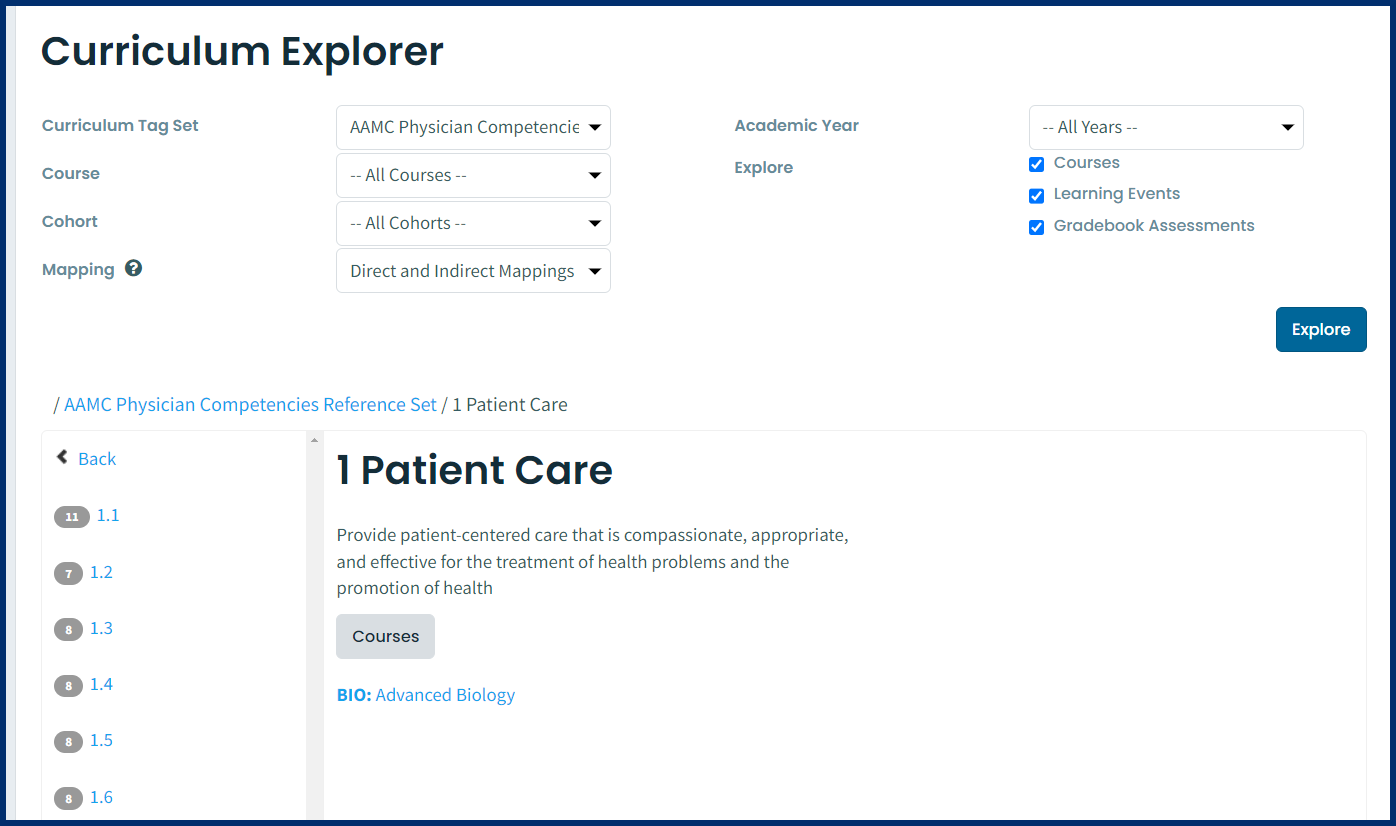Viewport: 1396px width, 826px height.
Task: Click the back chevron arrow above the list
Action: pyautogui.click(x=62, y=456)
